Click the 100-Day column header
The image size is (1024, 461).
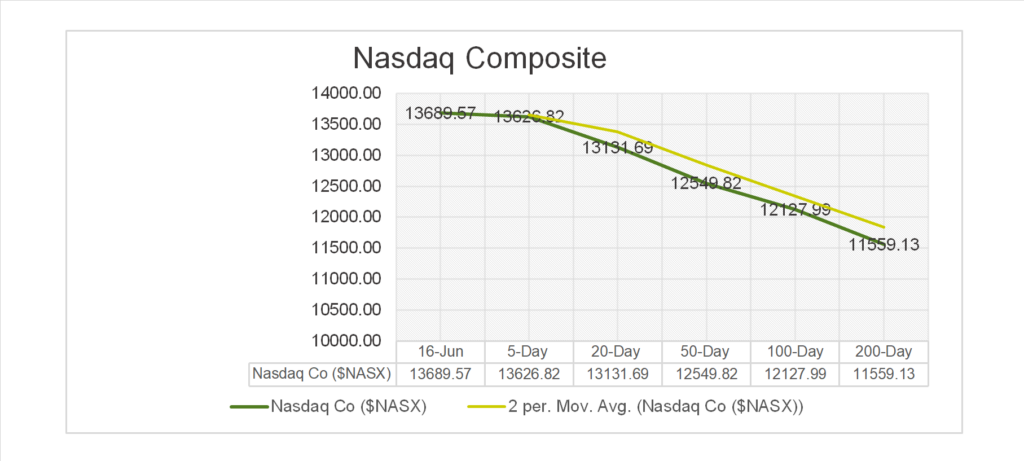click(795, 353)
